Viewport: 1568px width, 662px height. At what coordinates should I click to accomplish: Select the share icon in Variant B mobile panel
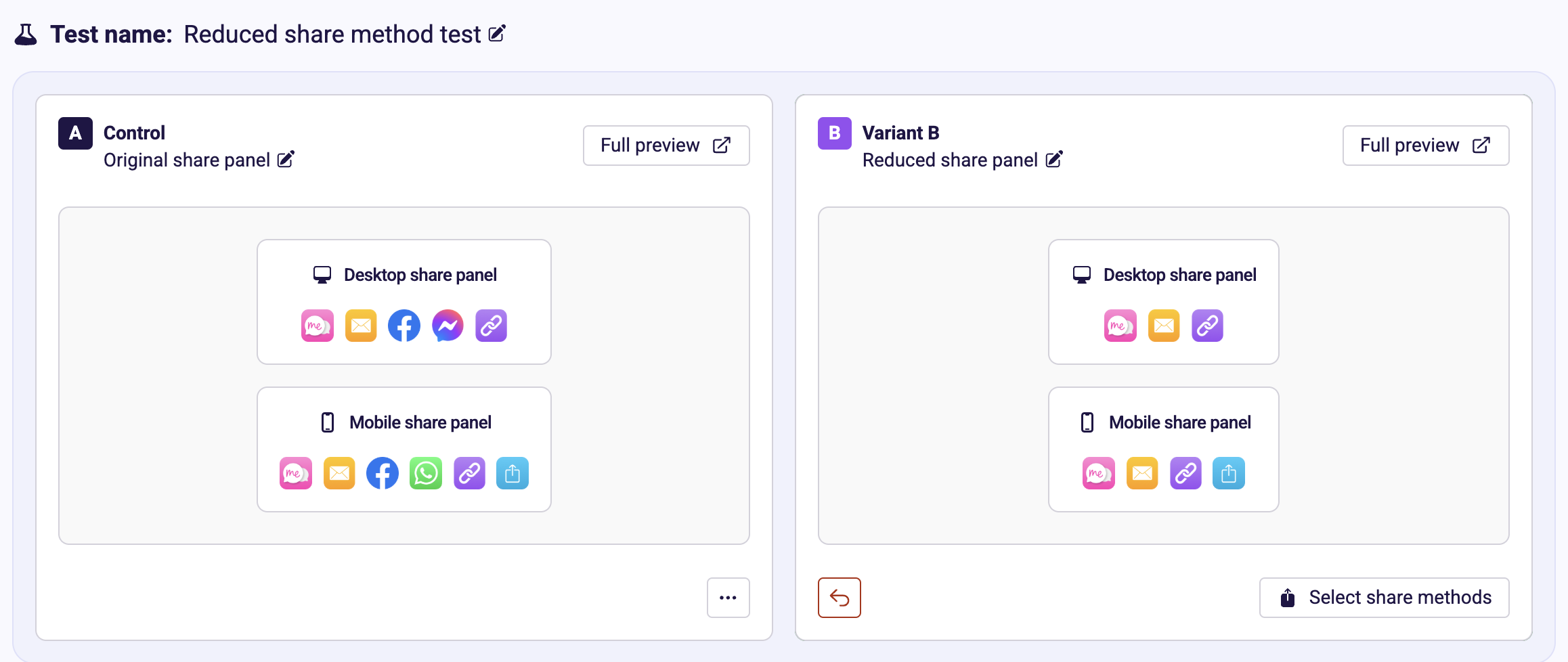1229,473
